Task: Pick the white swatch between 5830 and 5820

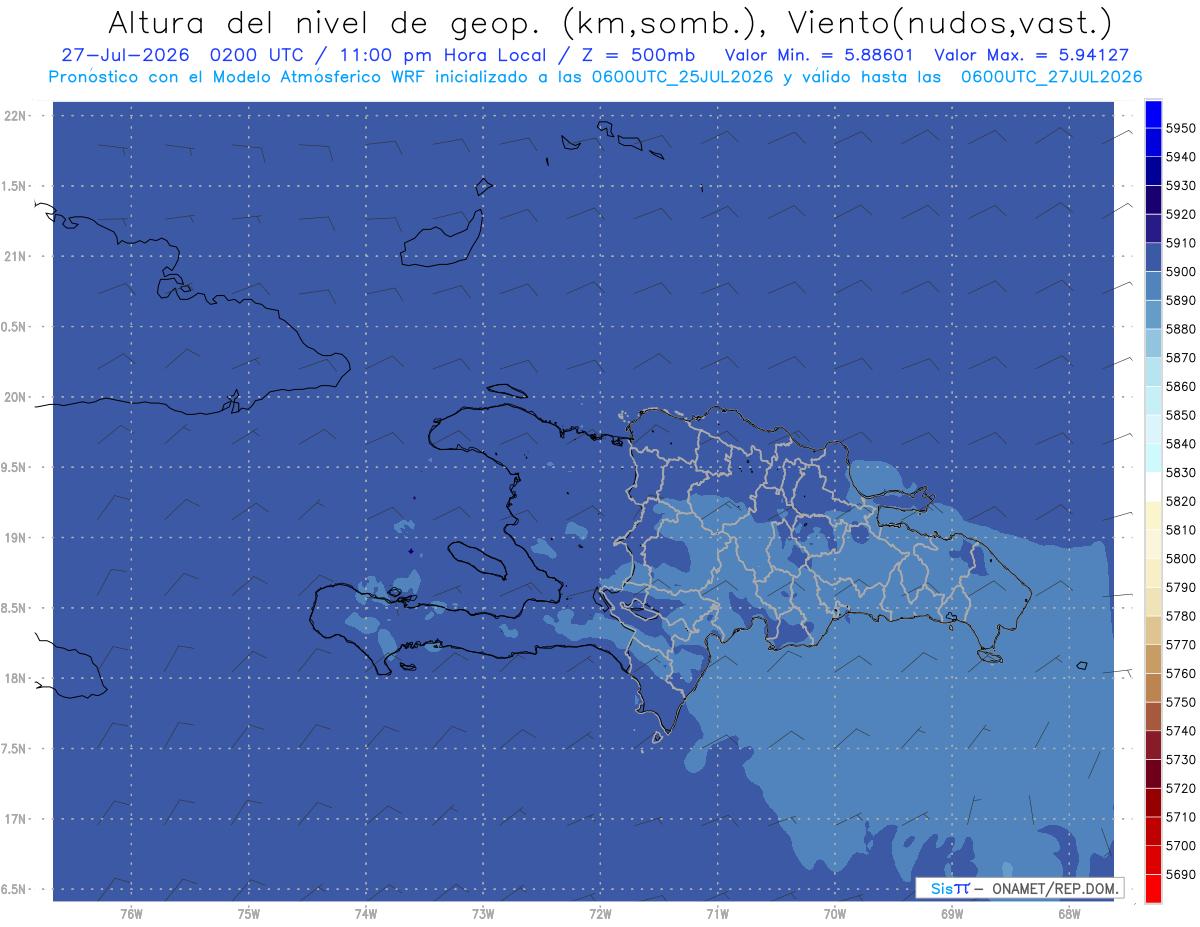Action: coord(1153,487)
